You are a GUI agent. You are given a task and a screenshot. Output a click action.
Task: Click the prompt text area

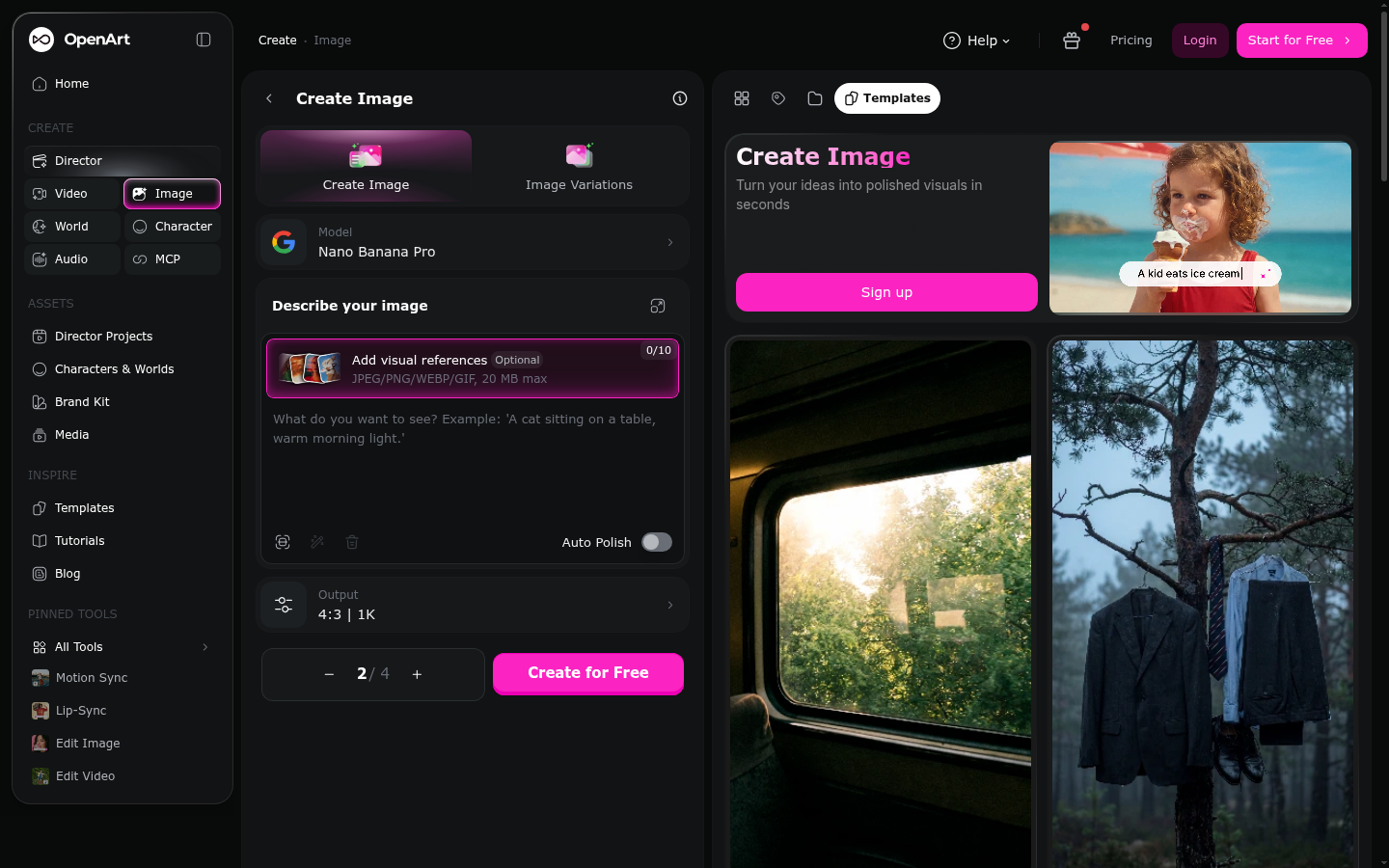[x=473, y=463]
